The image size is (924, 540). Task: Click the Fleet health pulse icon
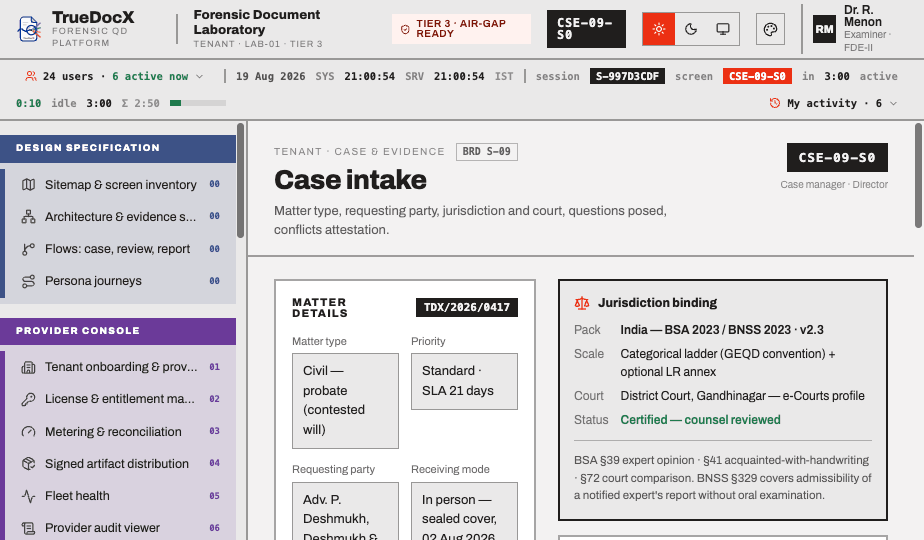click(28, 496)
